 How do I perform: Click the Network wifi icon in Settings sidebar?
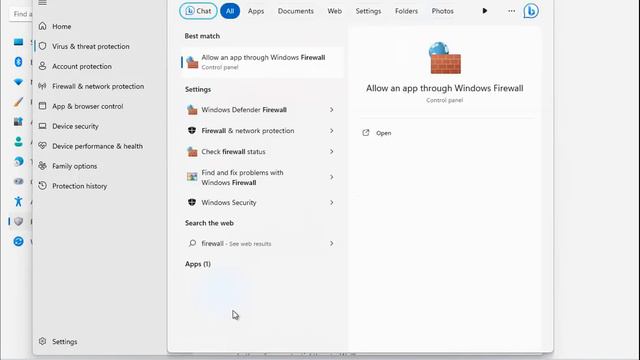click(18, 82)
